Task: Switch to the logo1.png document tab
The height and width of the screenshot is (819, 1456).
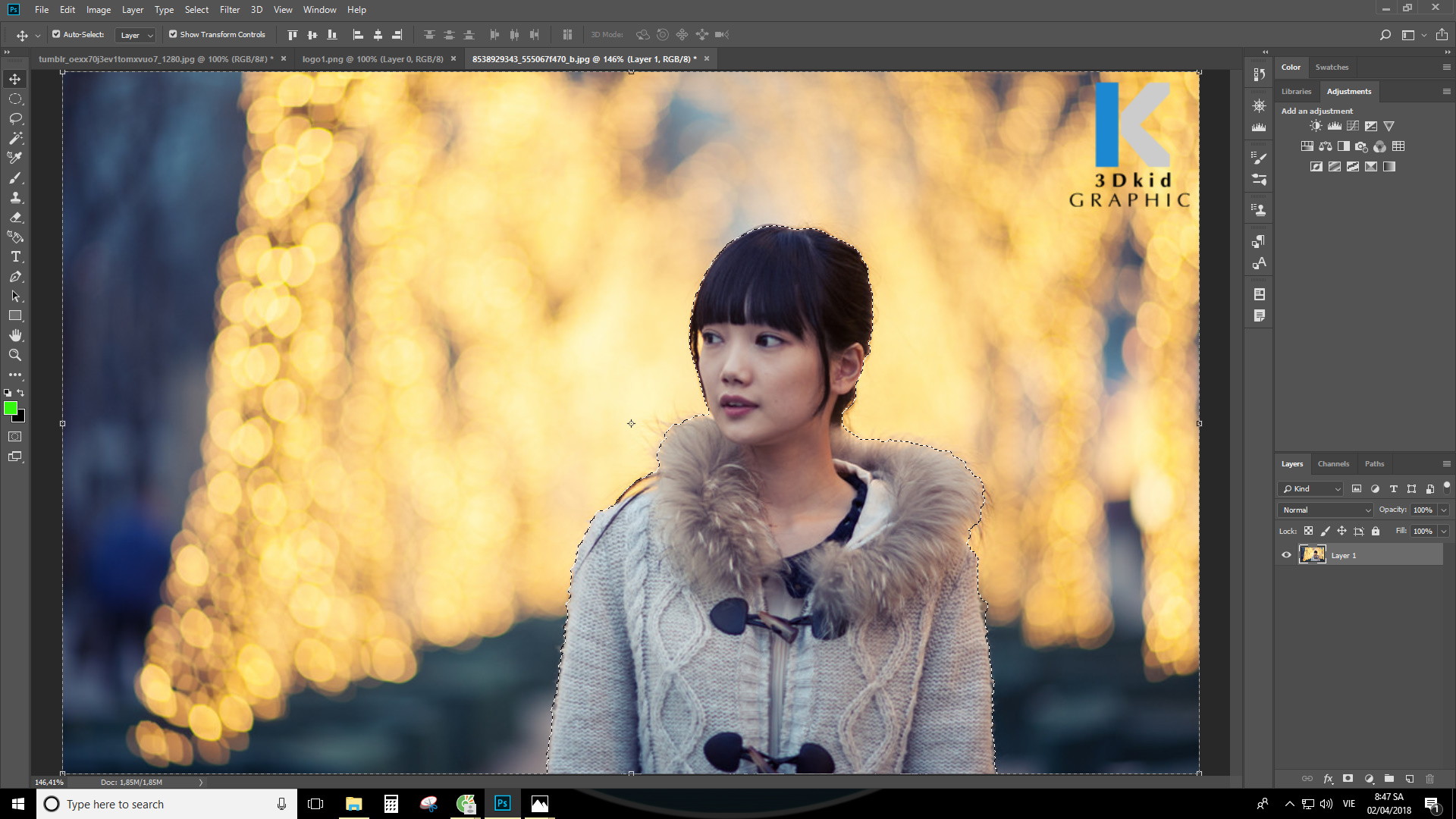Action: click(372, 59)
